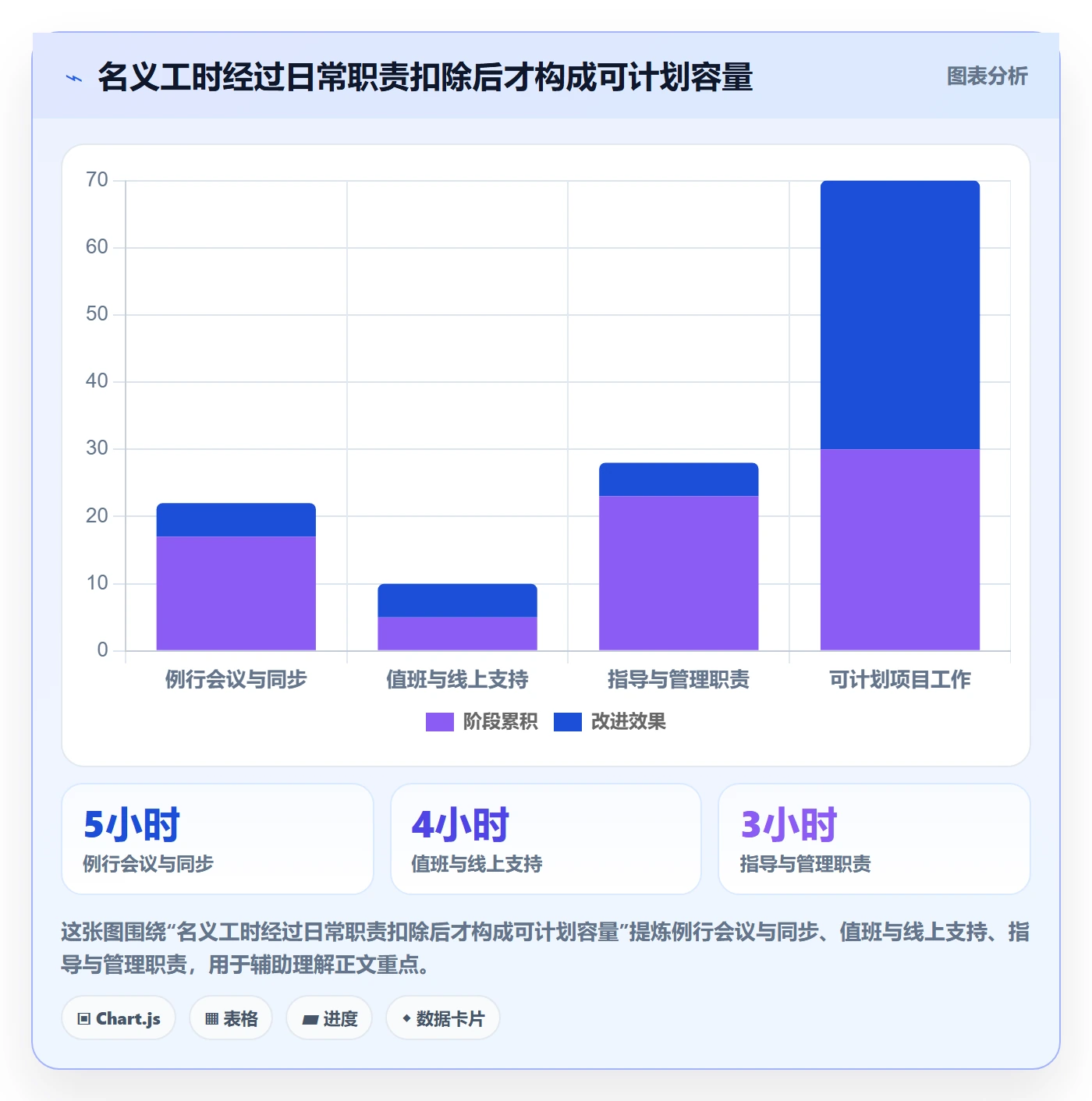Click the lightning icon beside the title

tap(74, 78)
